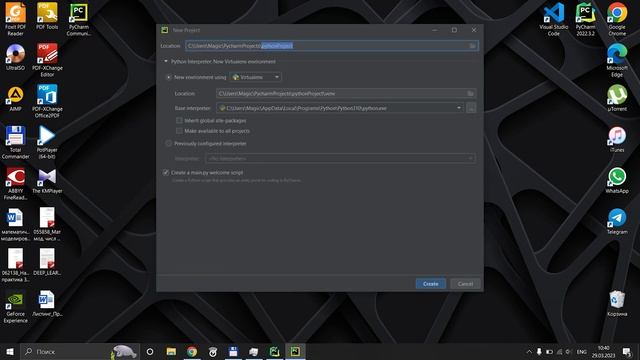The image size is (640, 360).
Task: Select the DEEP_LEAR PDF file on desktop
Action: point(47,262)
